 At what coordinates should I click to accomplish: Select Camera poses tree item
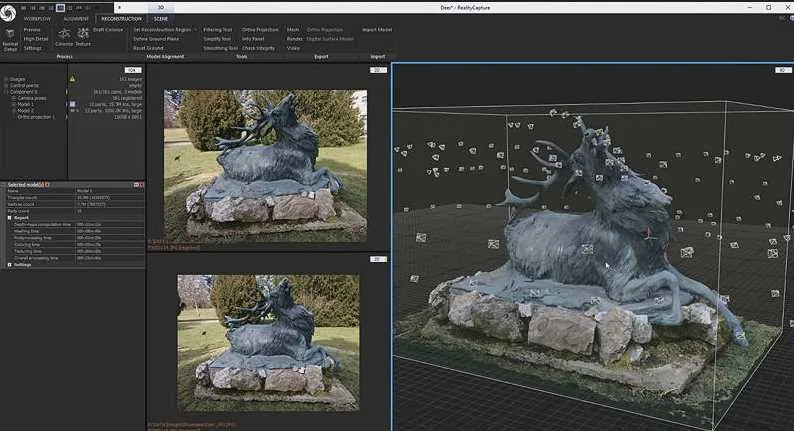(31, 98)
